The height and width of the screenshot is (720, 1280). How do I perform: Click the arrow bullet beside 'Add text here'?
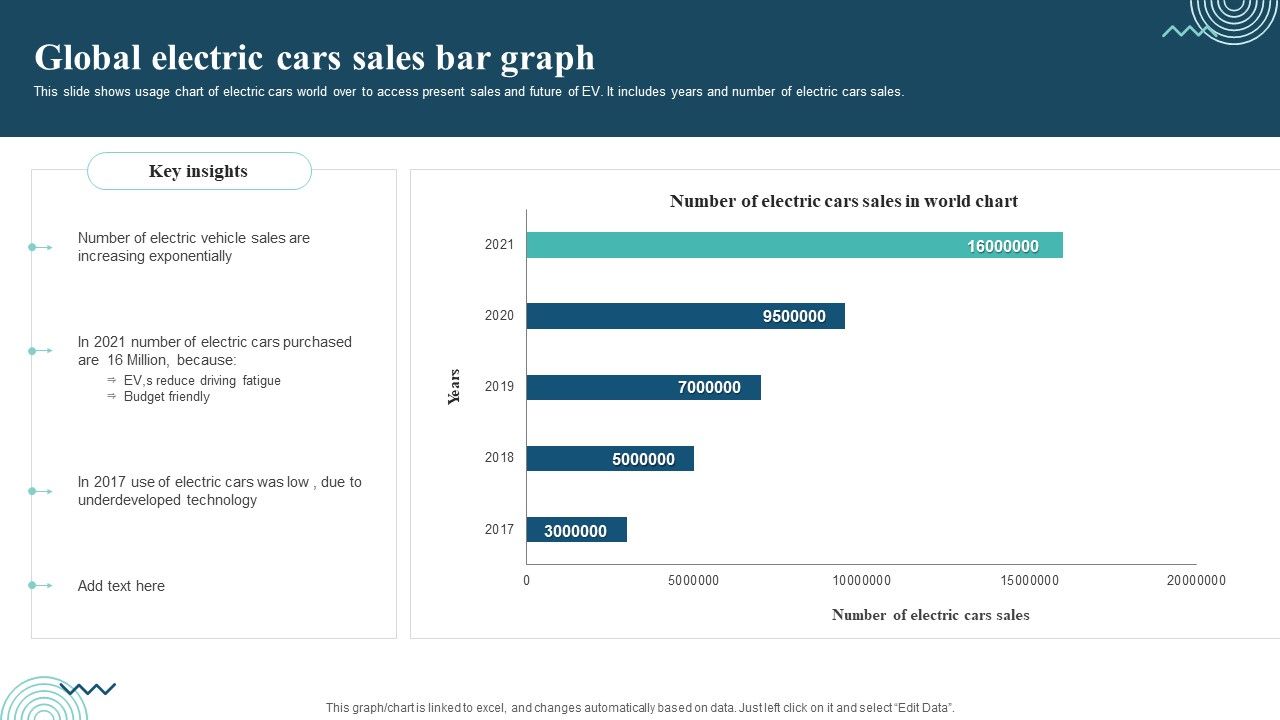click(x=40, y=585)
